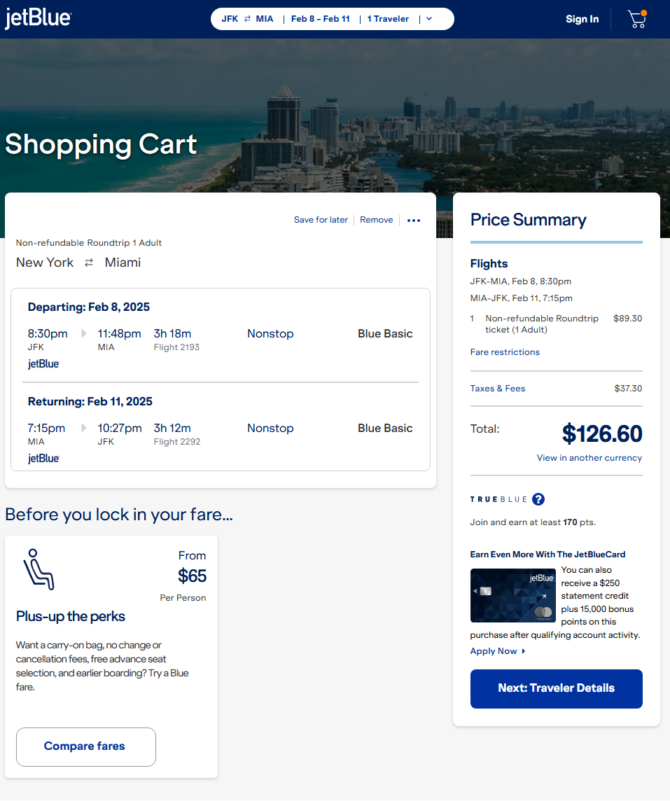This screenshot has height=801, width=670.
Task: Click Apply Now arrow link
Action: coord(498,651)
